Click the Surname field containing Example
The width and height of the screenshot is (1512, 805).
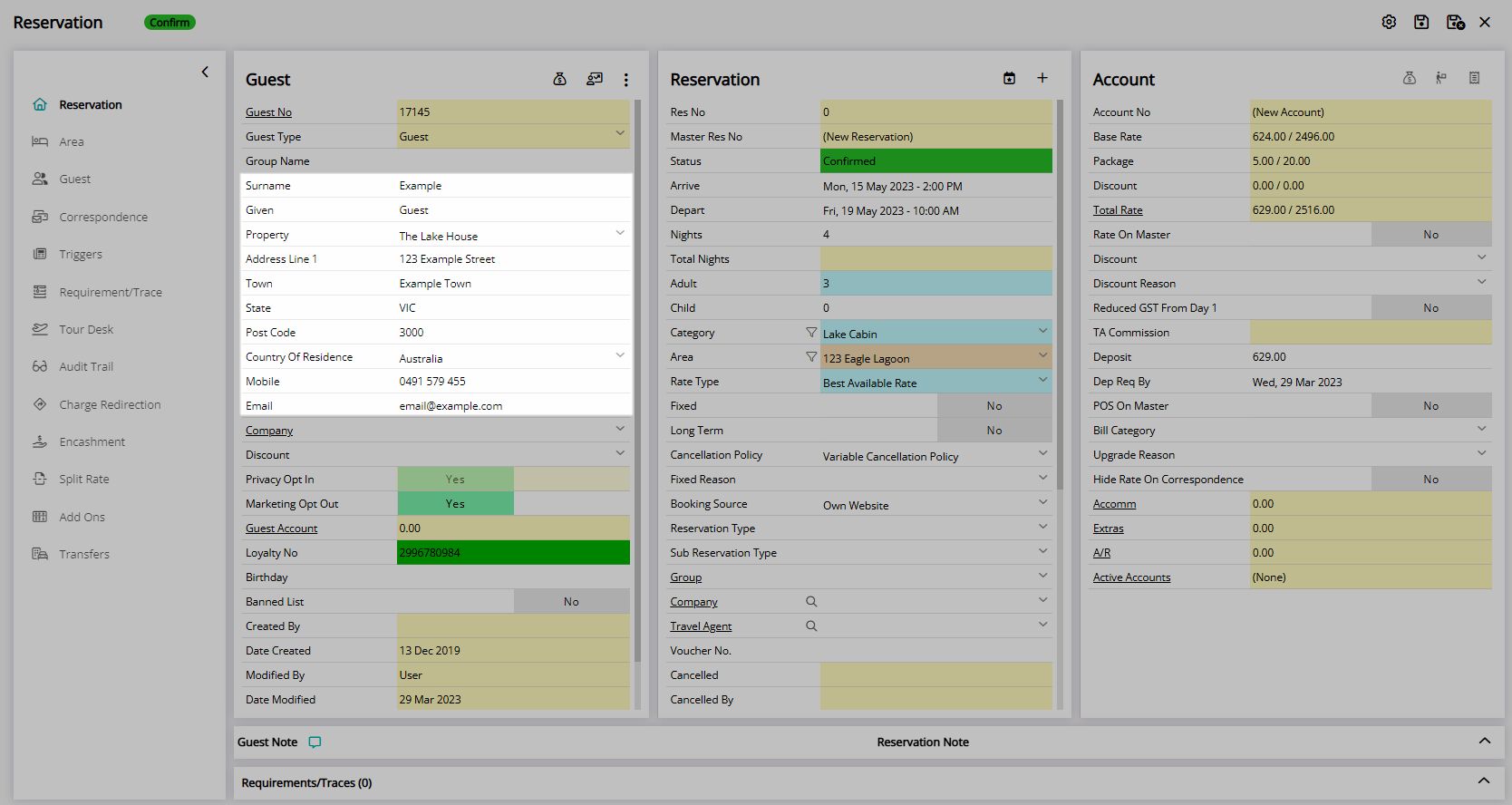coord(513,185)
